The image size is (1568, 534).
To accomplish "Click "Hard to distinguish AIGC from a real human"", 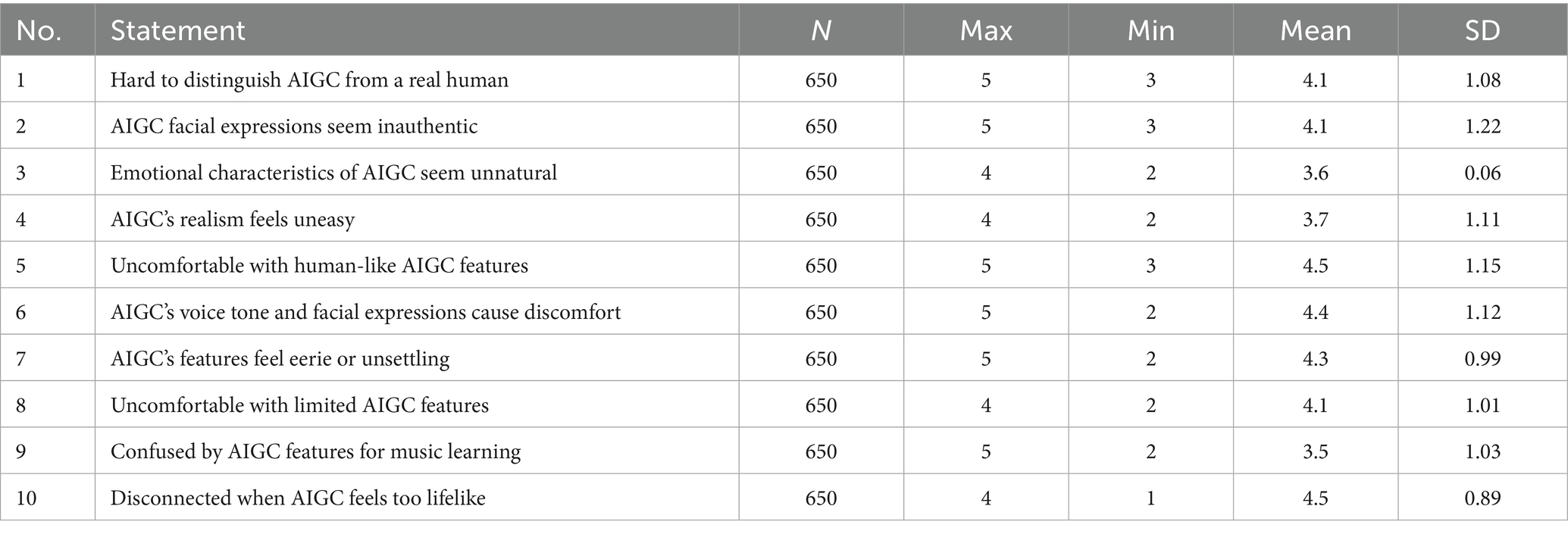I will [x=309, y=80].
